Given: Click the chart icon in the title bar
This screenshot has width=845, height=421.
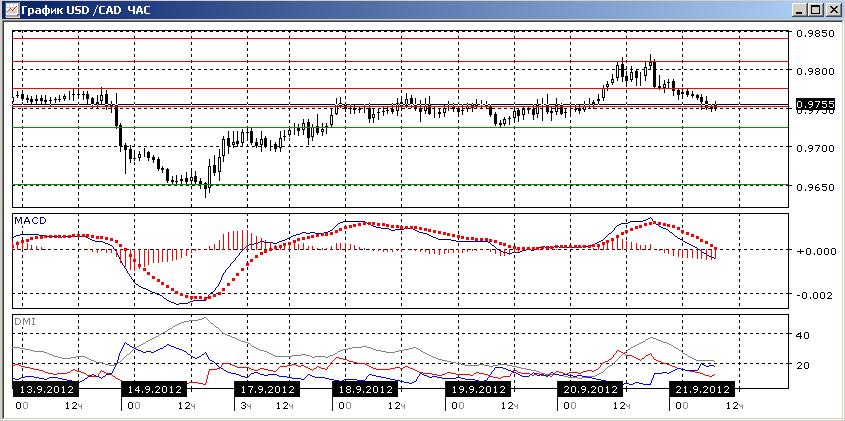Looking at the screenshot, I should point(10,10).
